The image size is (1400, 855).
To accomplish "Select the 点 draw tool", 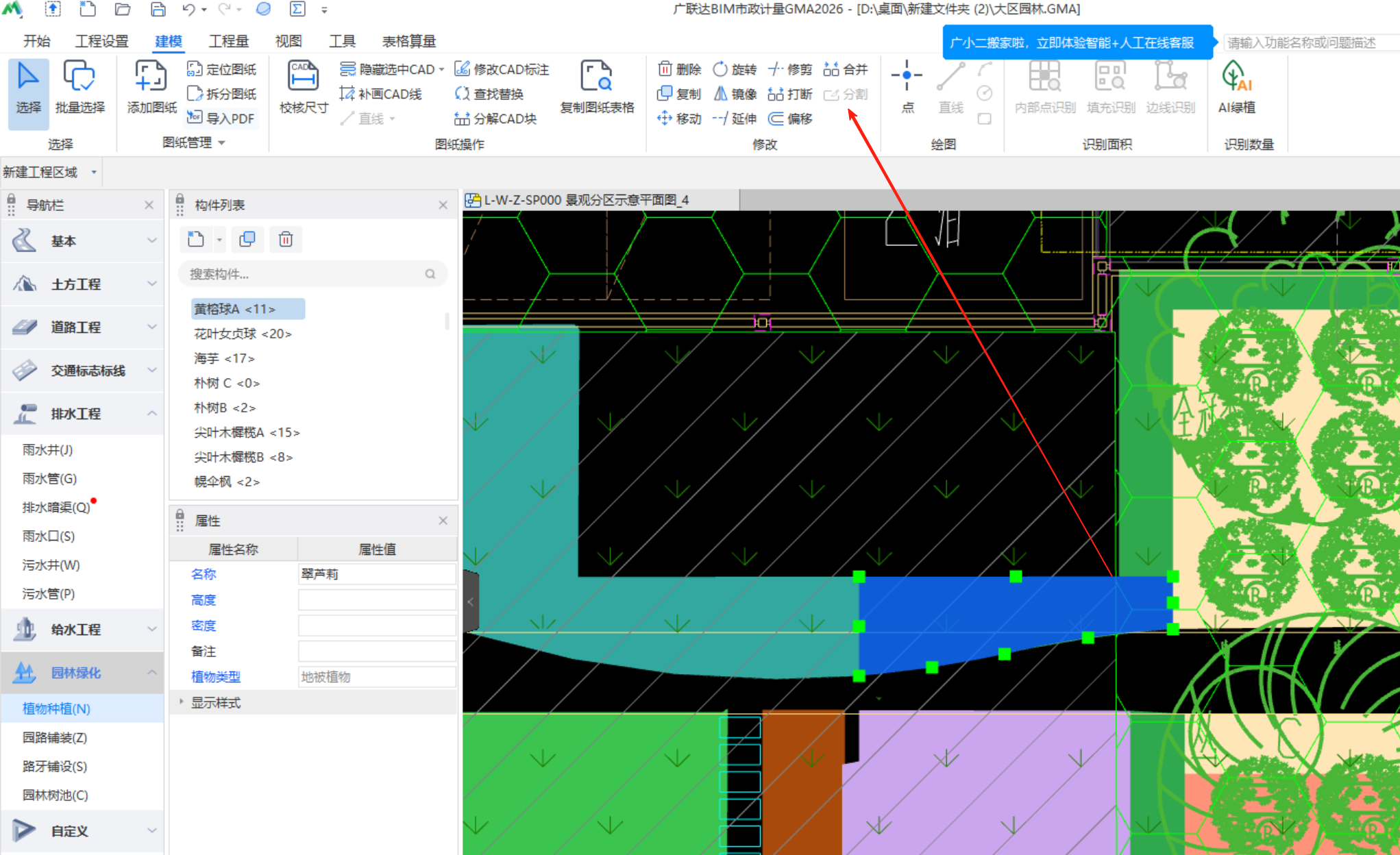I will point(907,89).
